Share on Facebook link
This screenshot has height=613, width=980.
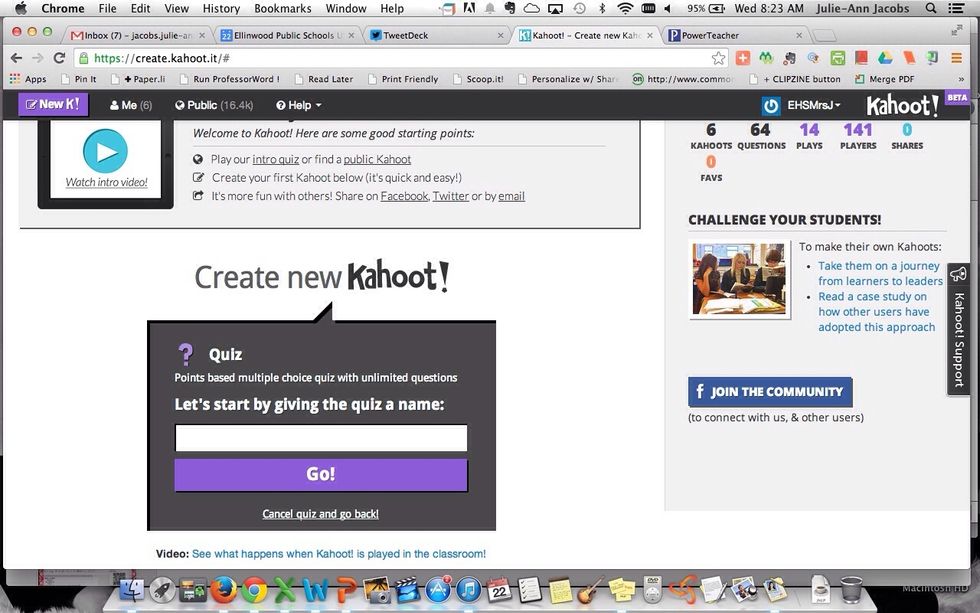(x=404, y=196)
